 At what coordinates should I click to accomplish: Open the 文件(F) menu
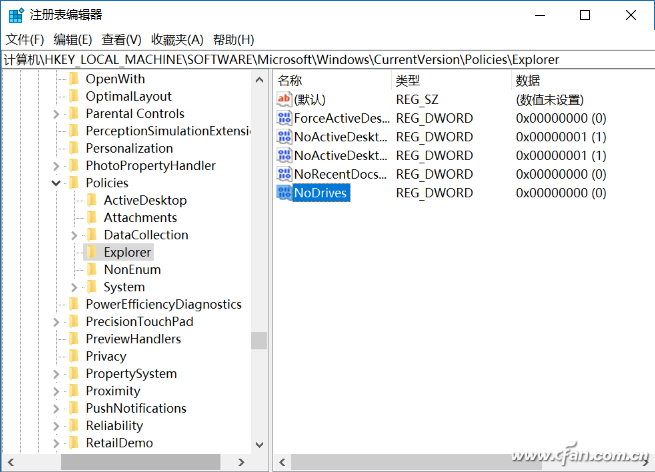(x=25, y=40)
